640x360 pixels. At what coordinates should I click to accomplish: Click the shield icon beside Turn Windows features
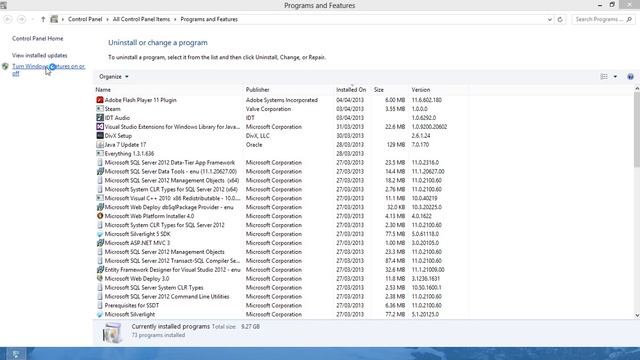click(x=5, y=67)
